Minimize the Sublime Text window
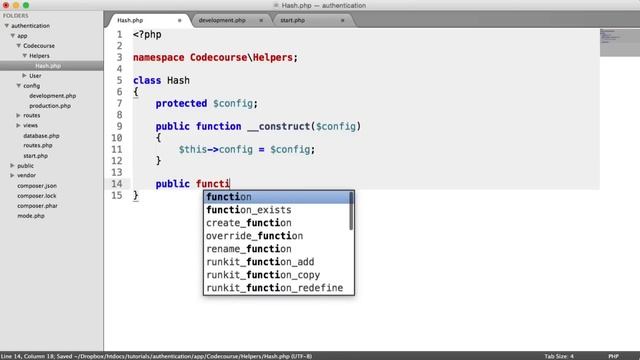 16,5
